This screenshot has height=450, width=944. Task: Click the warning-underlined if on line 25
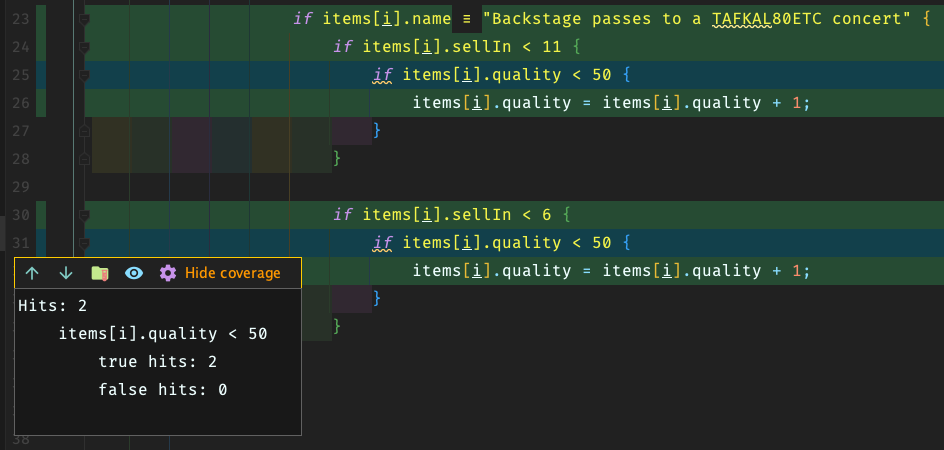(382, 75)
